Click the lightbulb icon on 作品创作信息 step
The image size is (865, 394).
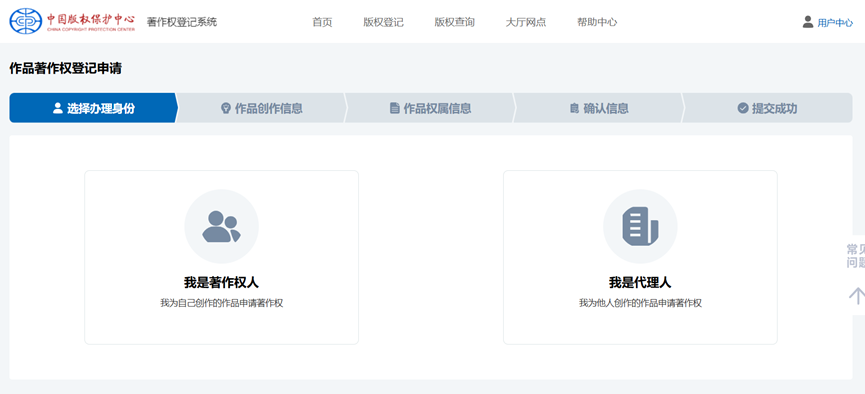click(x=225, y=108)
